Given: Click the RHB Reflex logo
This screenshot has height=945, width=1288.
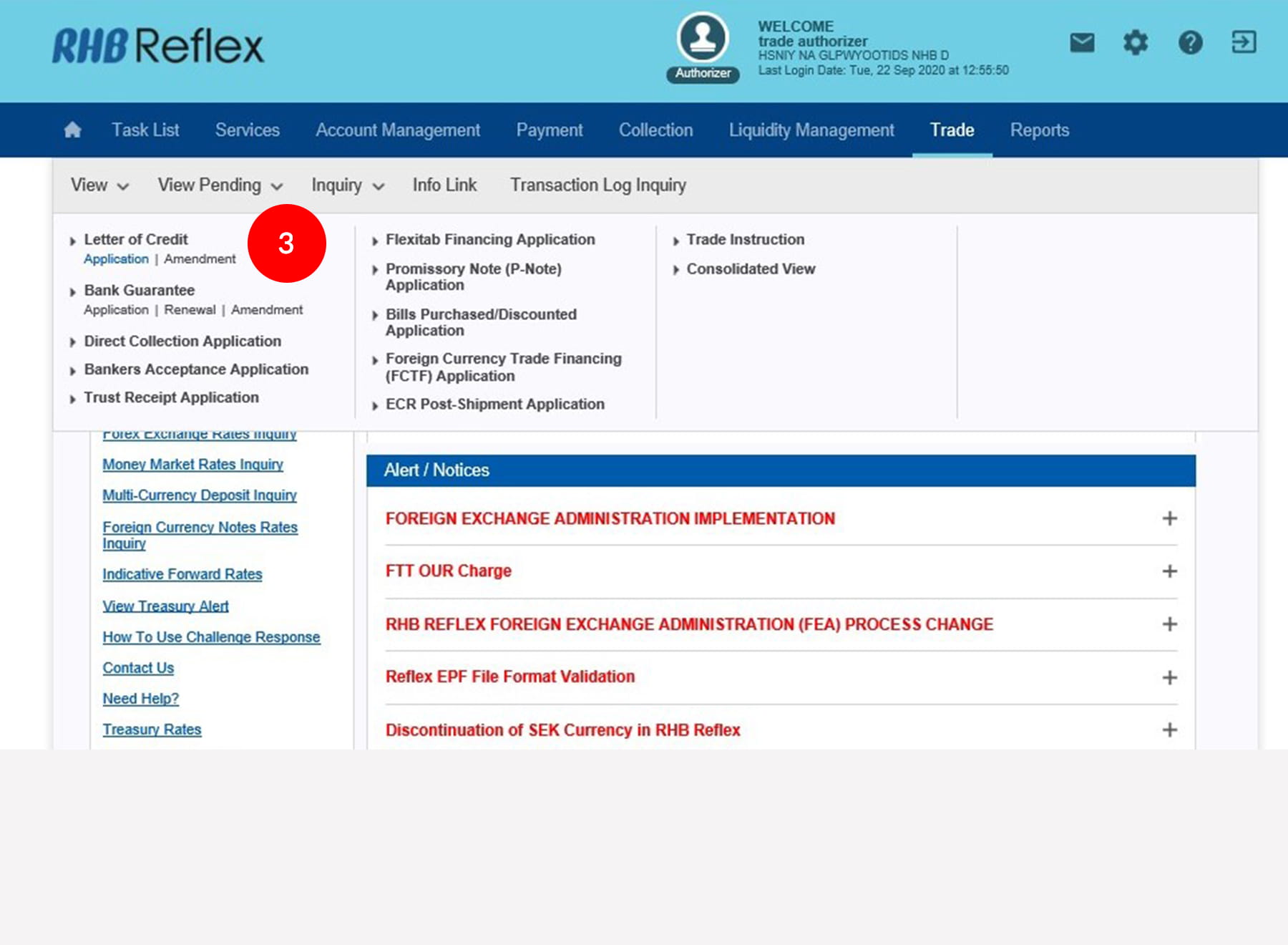Looking at the screenshot, I should pyautogui.click(x=158, y=47).
